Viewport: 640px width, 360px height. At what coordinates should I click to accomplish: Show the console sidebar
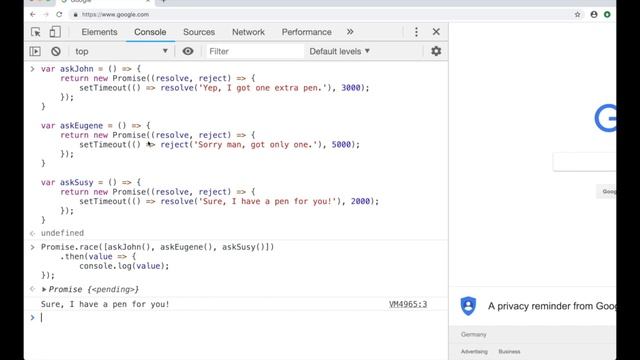(x=35, y=51)
